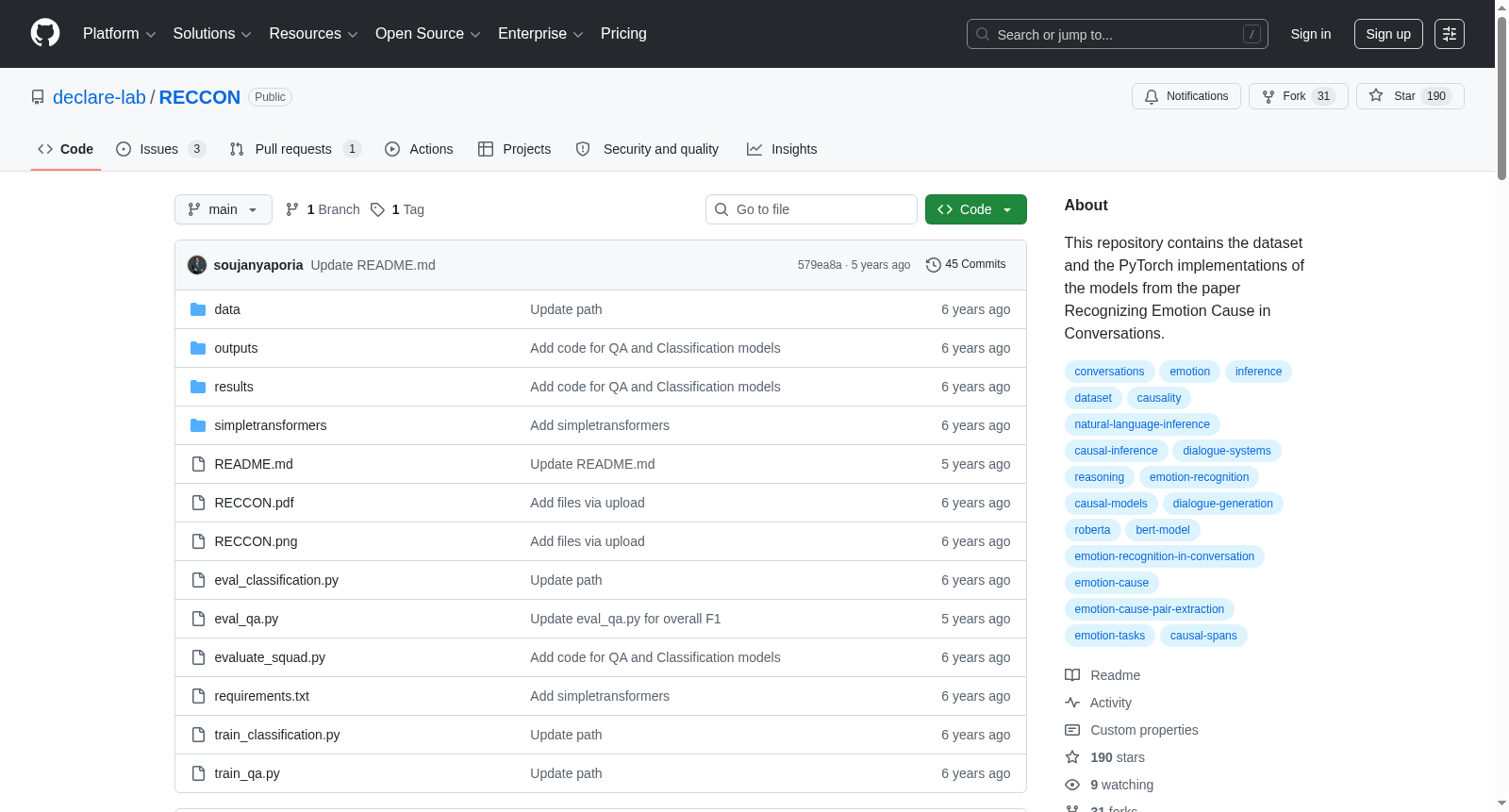The image size is (1509, 812).
Task: Click the search magnifier icon in header
Action: [x=983, y=35]
